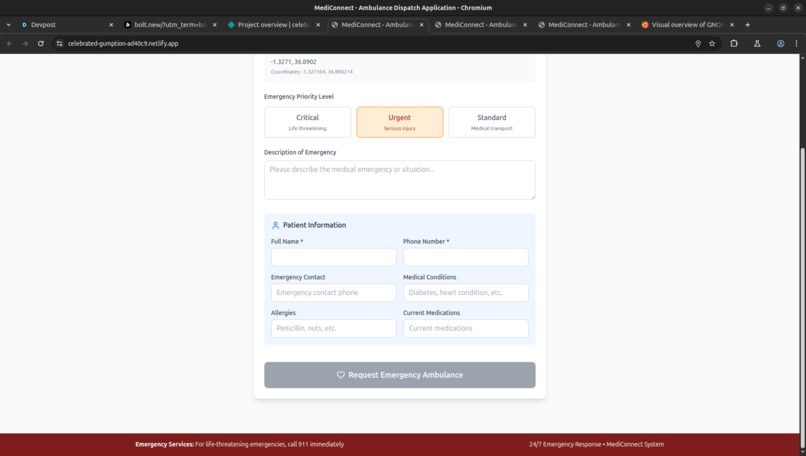
Task: Click the Emergency Services footer notice
Action: coord(240,444)
